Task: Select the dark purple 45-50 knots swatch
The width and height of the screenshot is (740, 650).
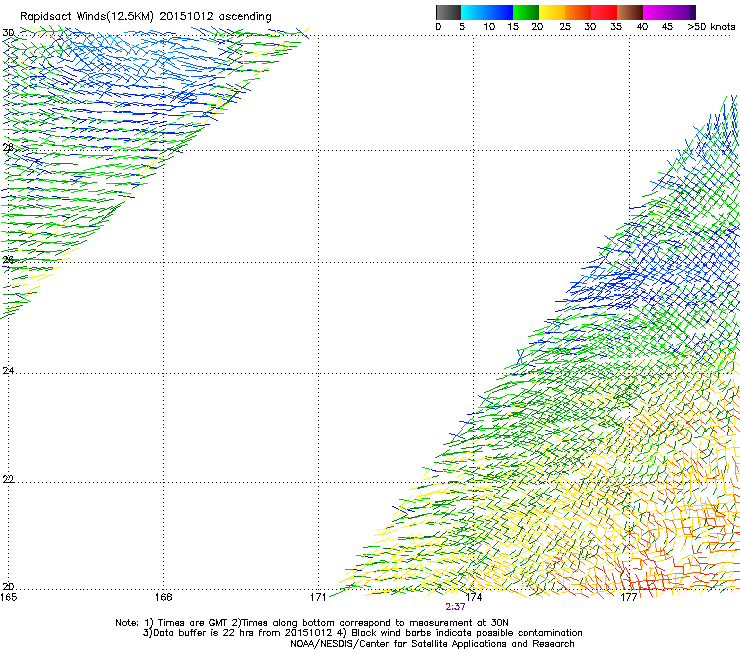Action: (x=682, y=12)
